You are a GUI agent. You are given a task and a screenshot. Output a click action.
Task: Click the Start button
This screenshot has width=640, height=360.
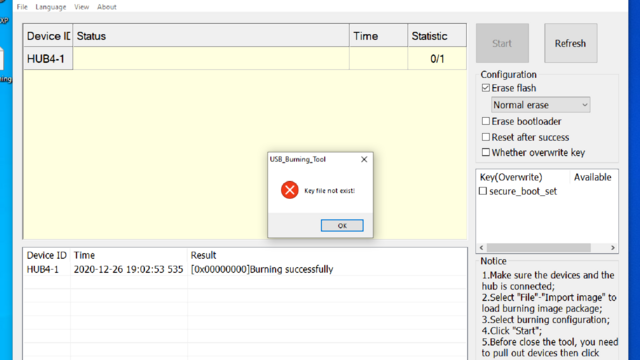pos(502,43)
